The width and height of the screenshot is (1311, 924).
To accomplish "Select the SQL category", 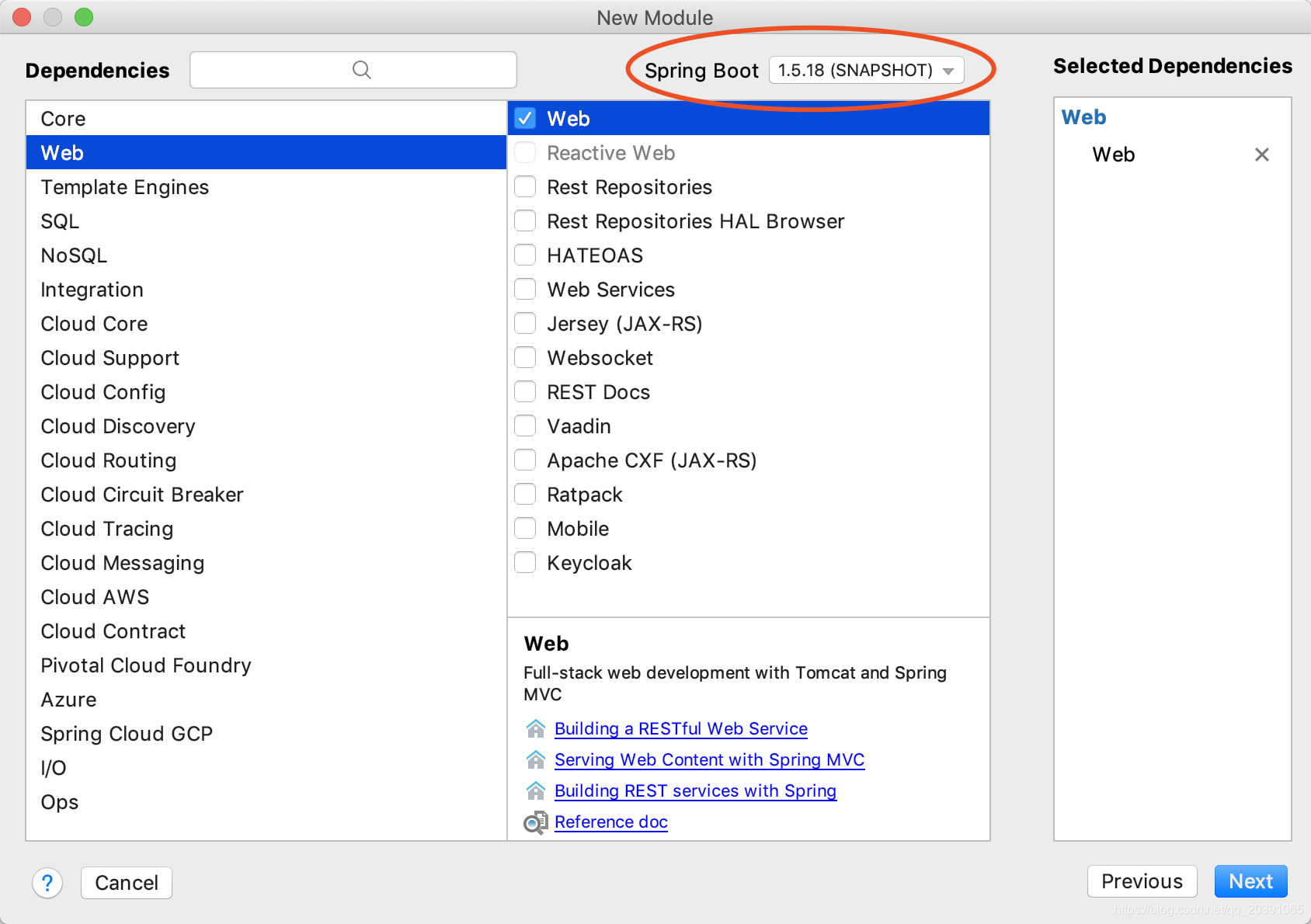I will [x=266, y=221].
